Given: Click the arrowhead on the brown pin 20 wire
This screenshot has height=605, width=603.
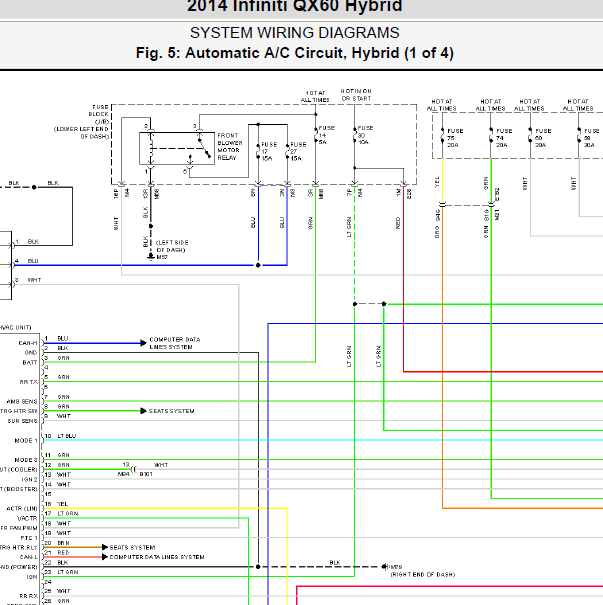Looking at the screenshot, I should [104, 548].
